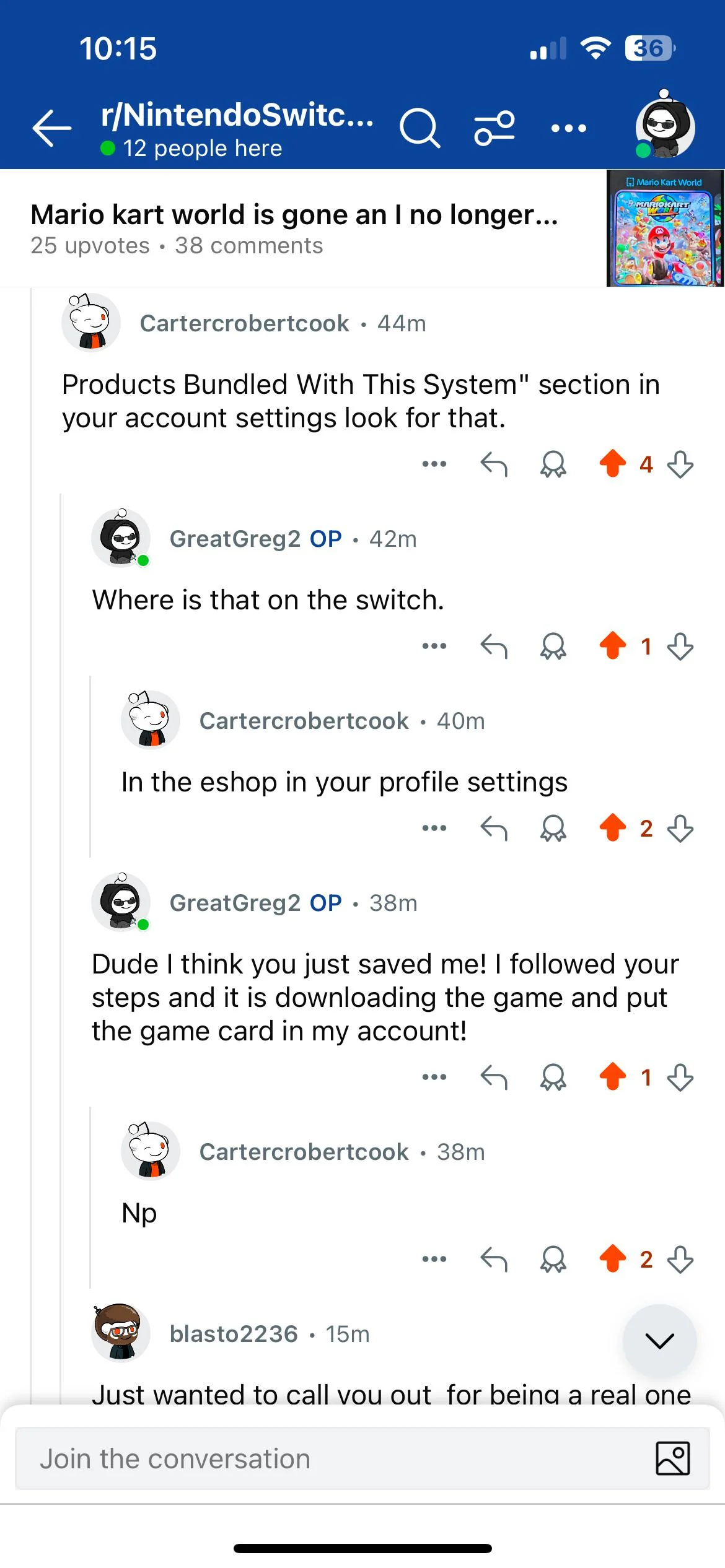Tap the Join the conversation field
The height and width of the screenshot is (1568, 725).
coord(248,1458)
